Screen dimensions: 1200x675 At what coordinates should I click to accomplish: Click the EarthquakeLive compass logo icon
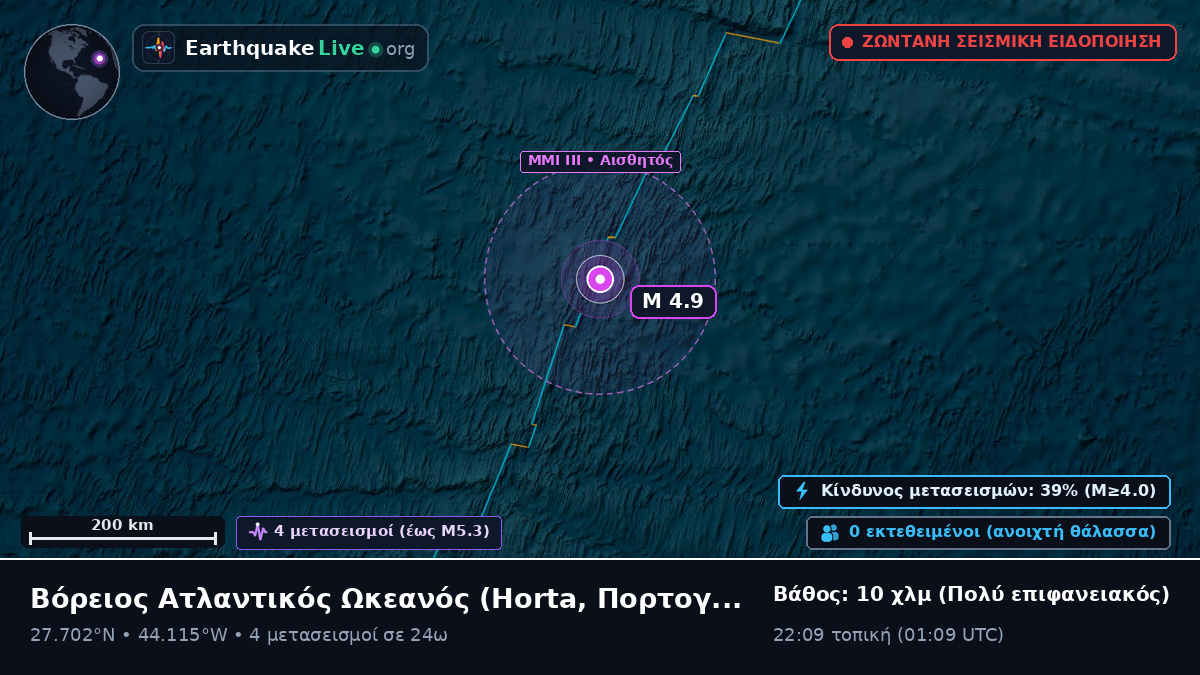click(x=158, y=48)
